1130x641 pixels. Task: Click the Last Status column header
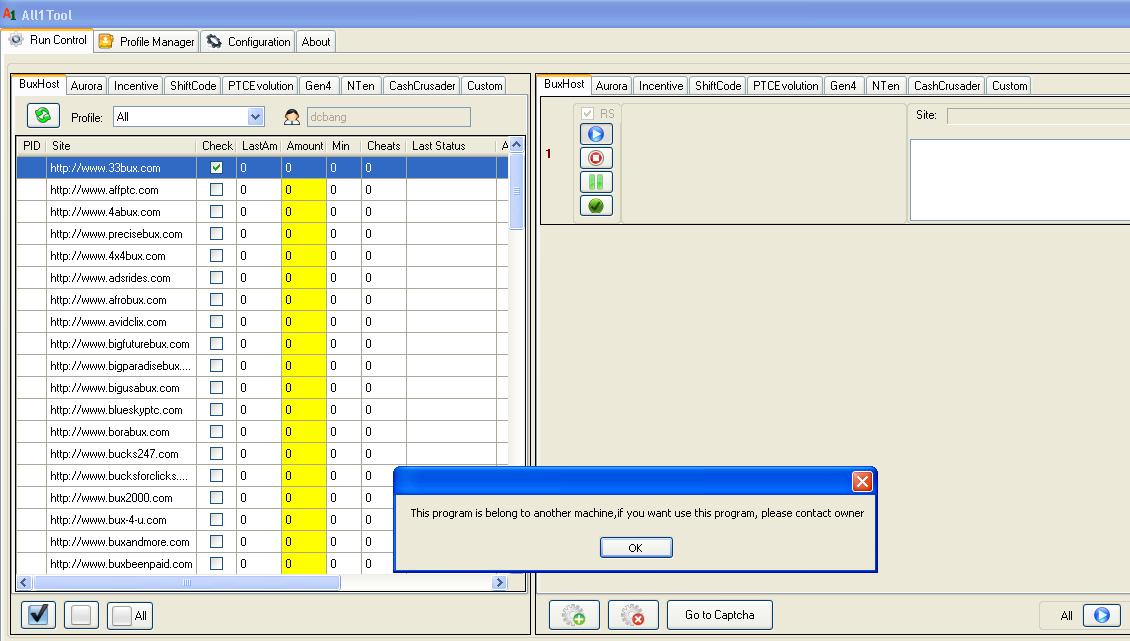pyautogui.click(x=451, y=146)
